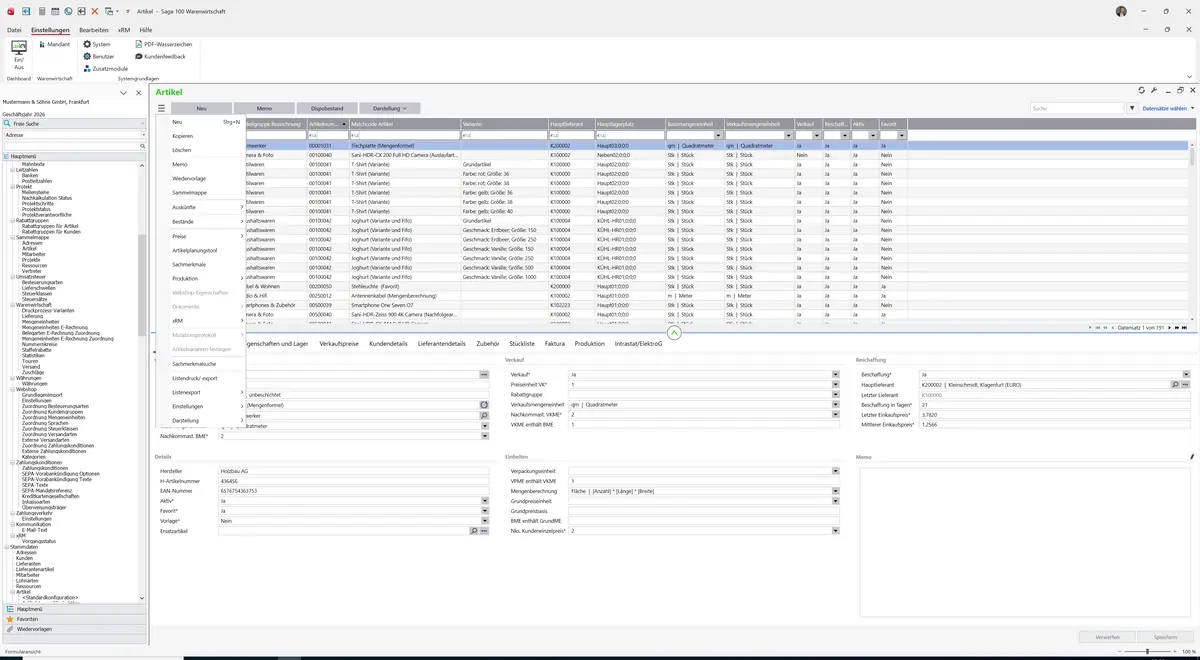Open the Mandant settings
1200x660 pixels.
tap(53, 45)
